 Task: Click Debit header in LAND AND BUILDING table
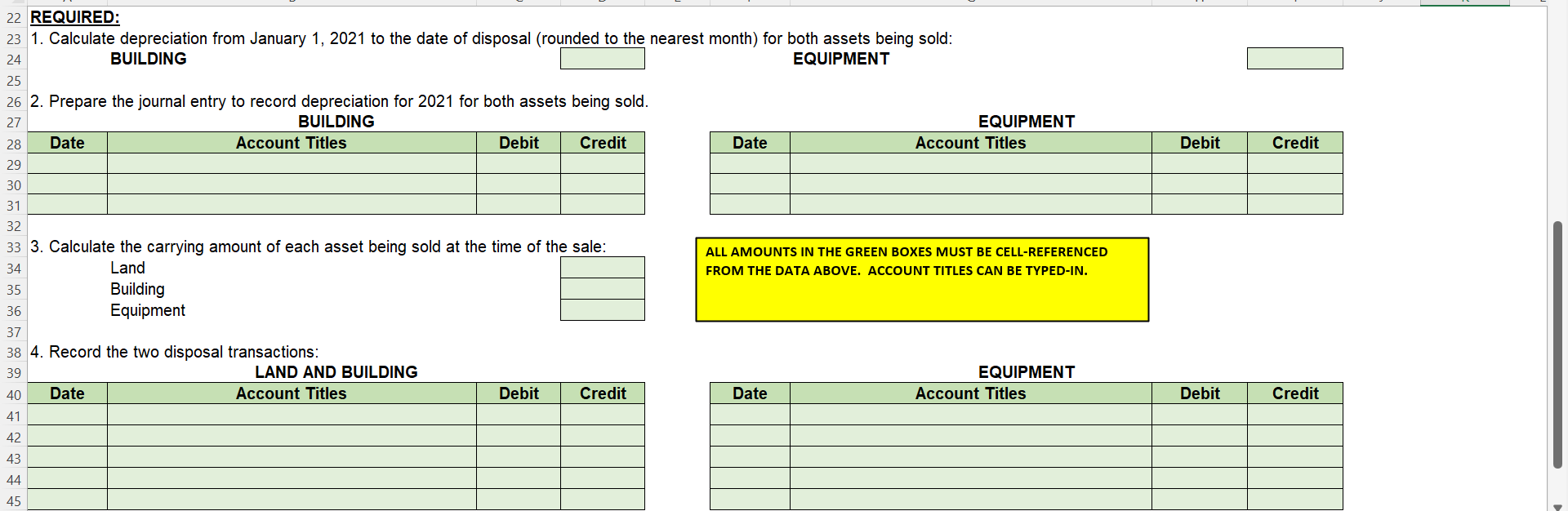(x=519, y=393)
